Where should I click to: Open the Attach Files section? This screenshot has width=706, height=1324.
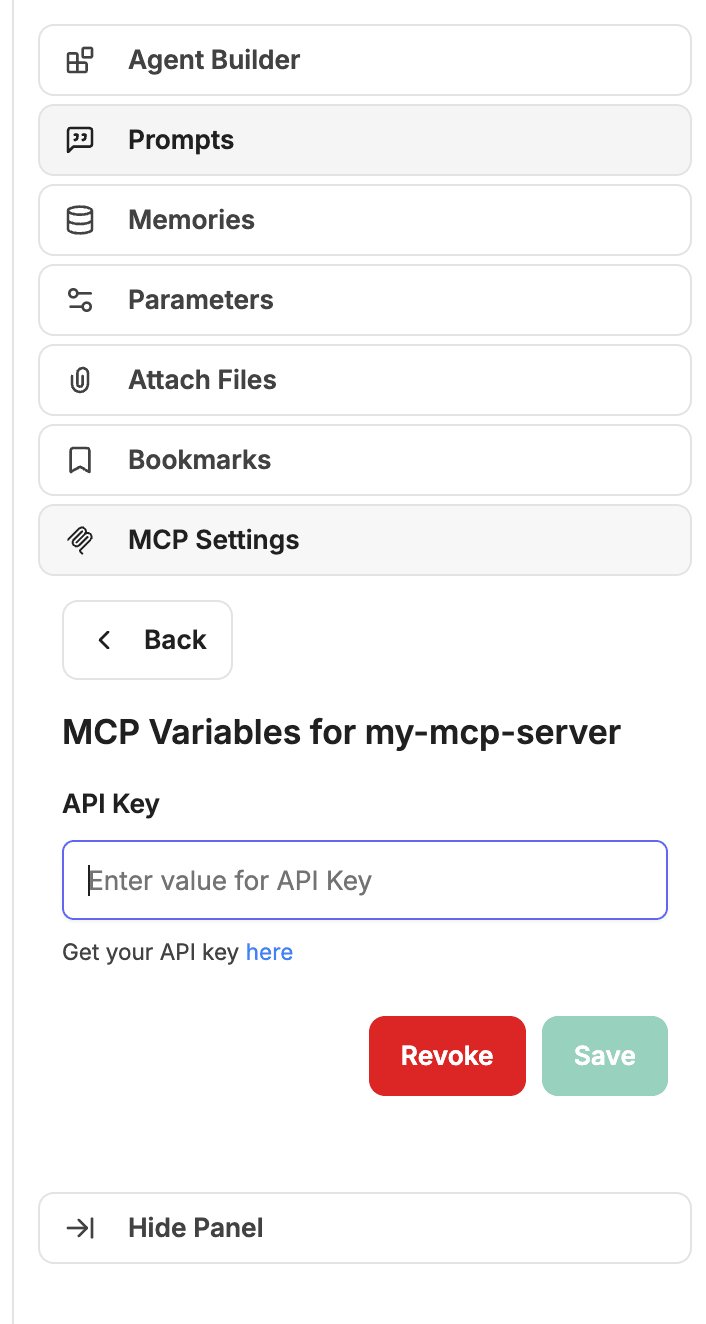(x=365, y=380)
